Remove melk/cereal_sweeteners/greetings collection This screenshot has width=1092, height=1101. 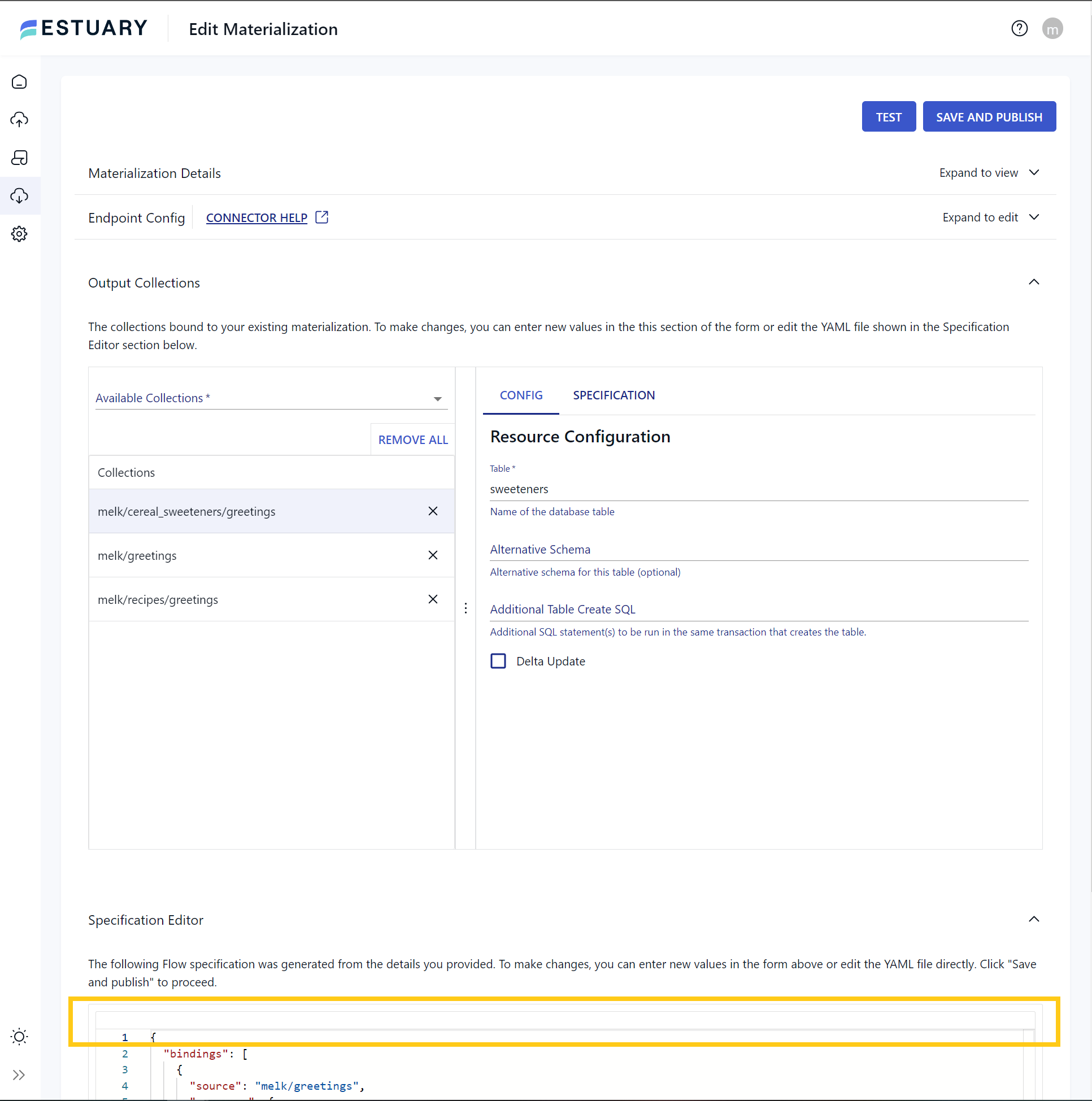pos(433,511)
